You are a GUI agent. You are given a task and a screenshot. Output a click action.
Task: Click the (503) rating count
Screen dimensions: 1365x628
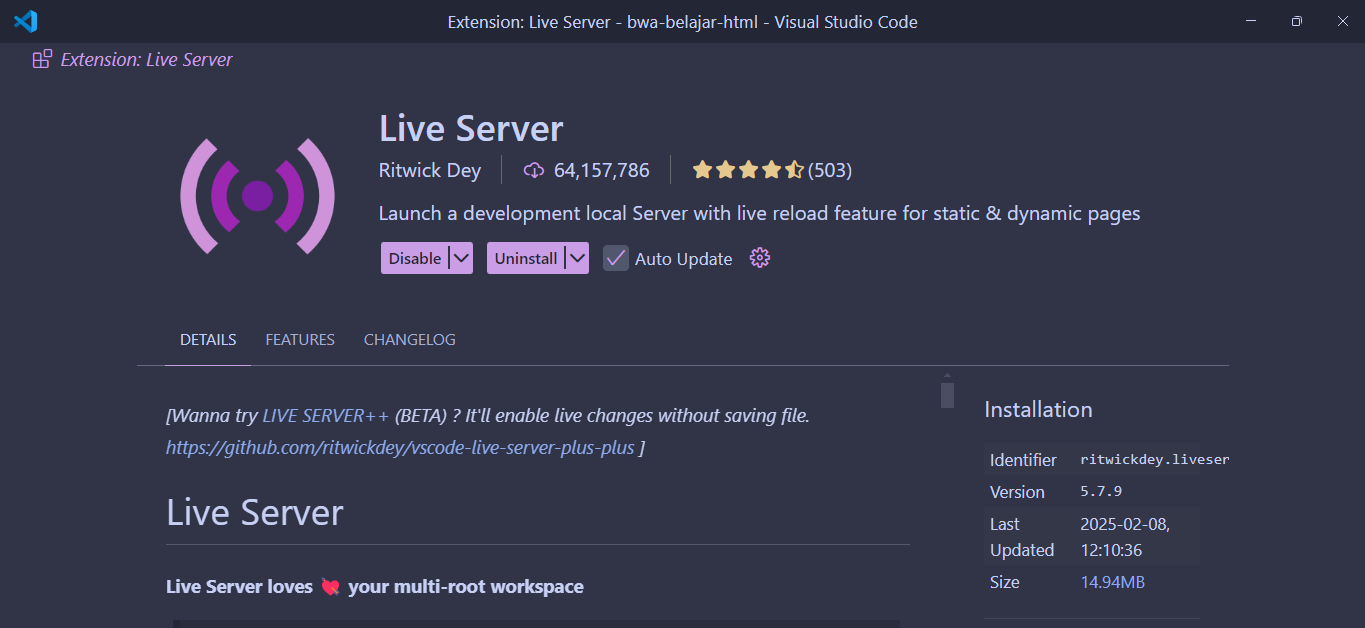(x=830, y=170)
